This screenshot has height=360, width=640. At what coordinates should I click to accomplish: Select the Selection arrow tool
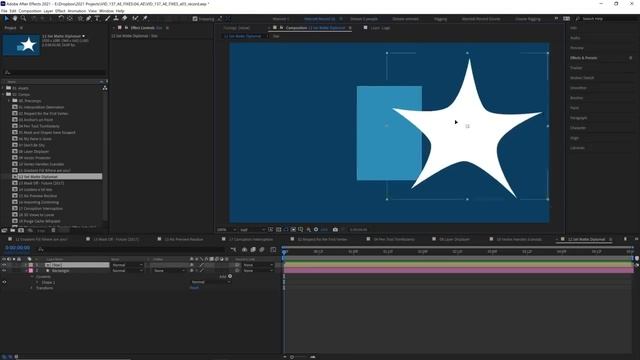point(7,19)
